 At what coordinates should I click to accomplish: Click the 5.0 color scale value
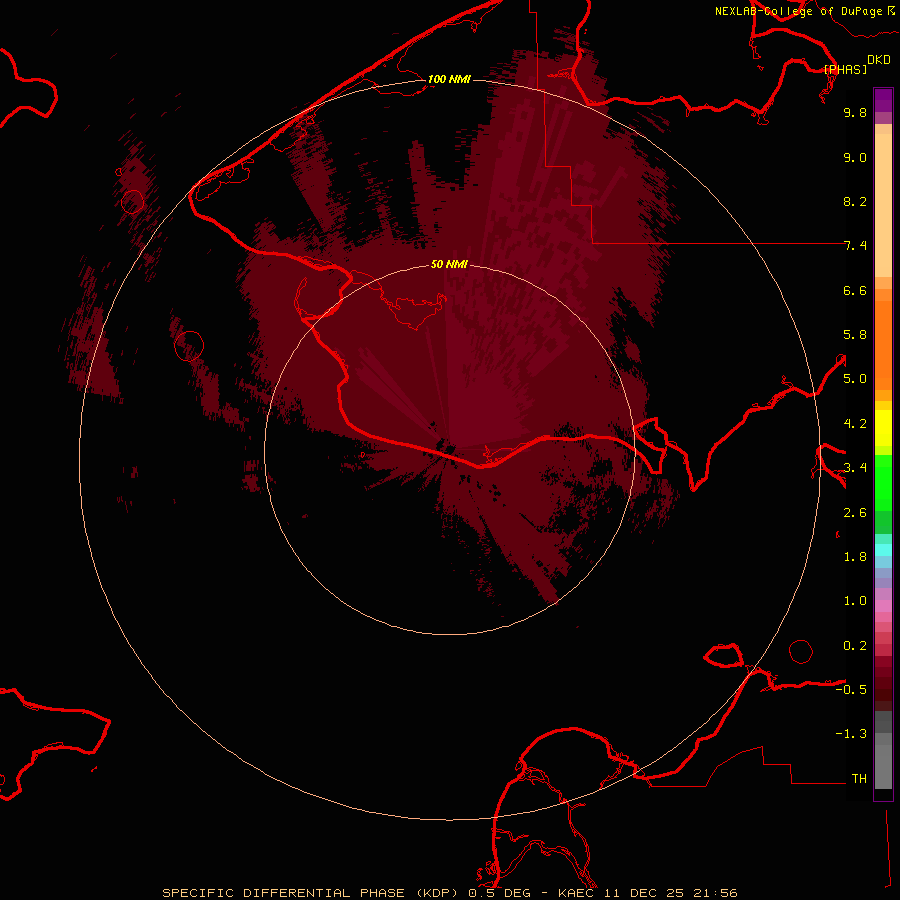[855, 379]
